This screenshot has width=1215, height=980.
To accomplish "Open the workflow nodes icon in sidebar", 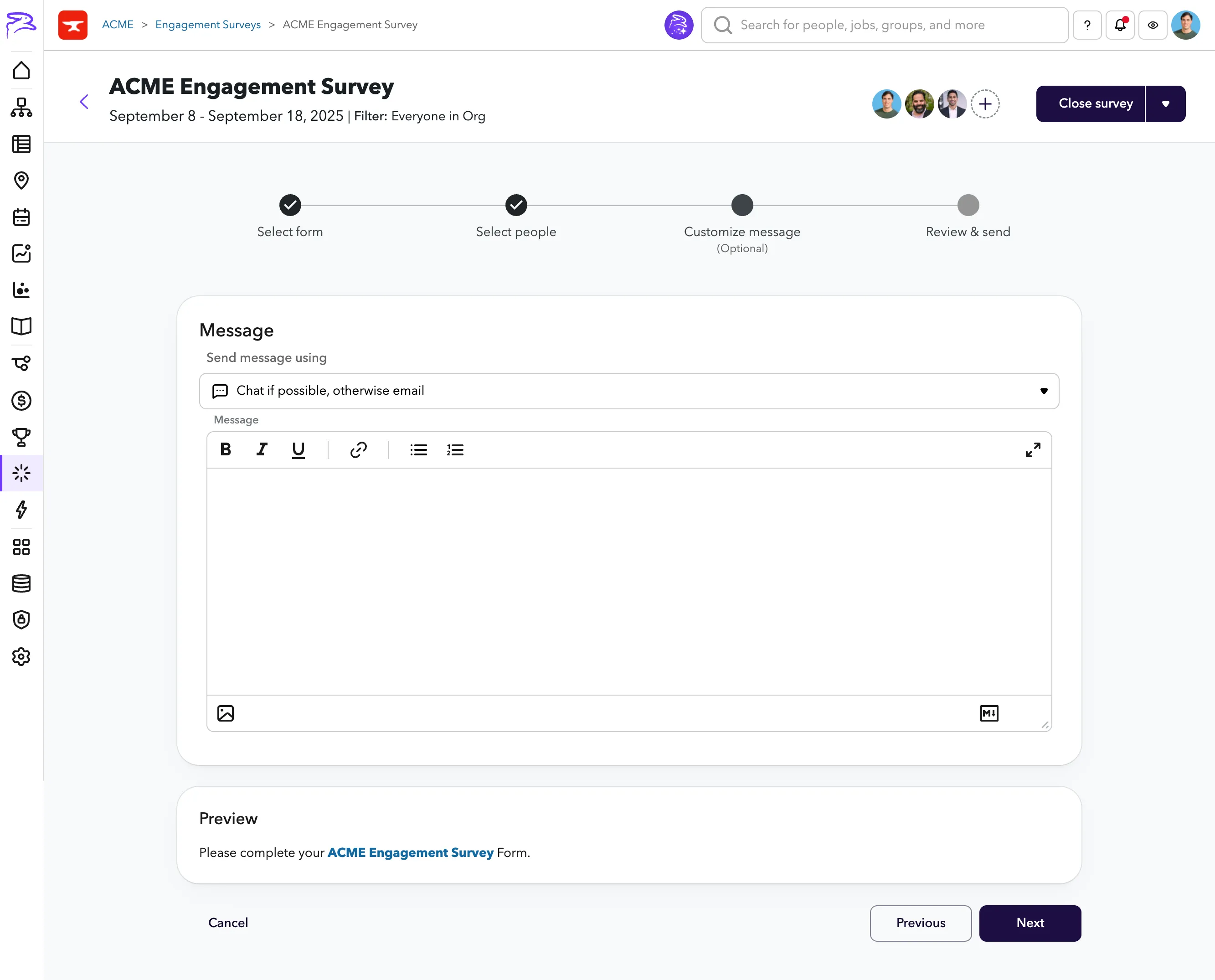I will 21,363.
